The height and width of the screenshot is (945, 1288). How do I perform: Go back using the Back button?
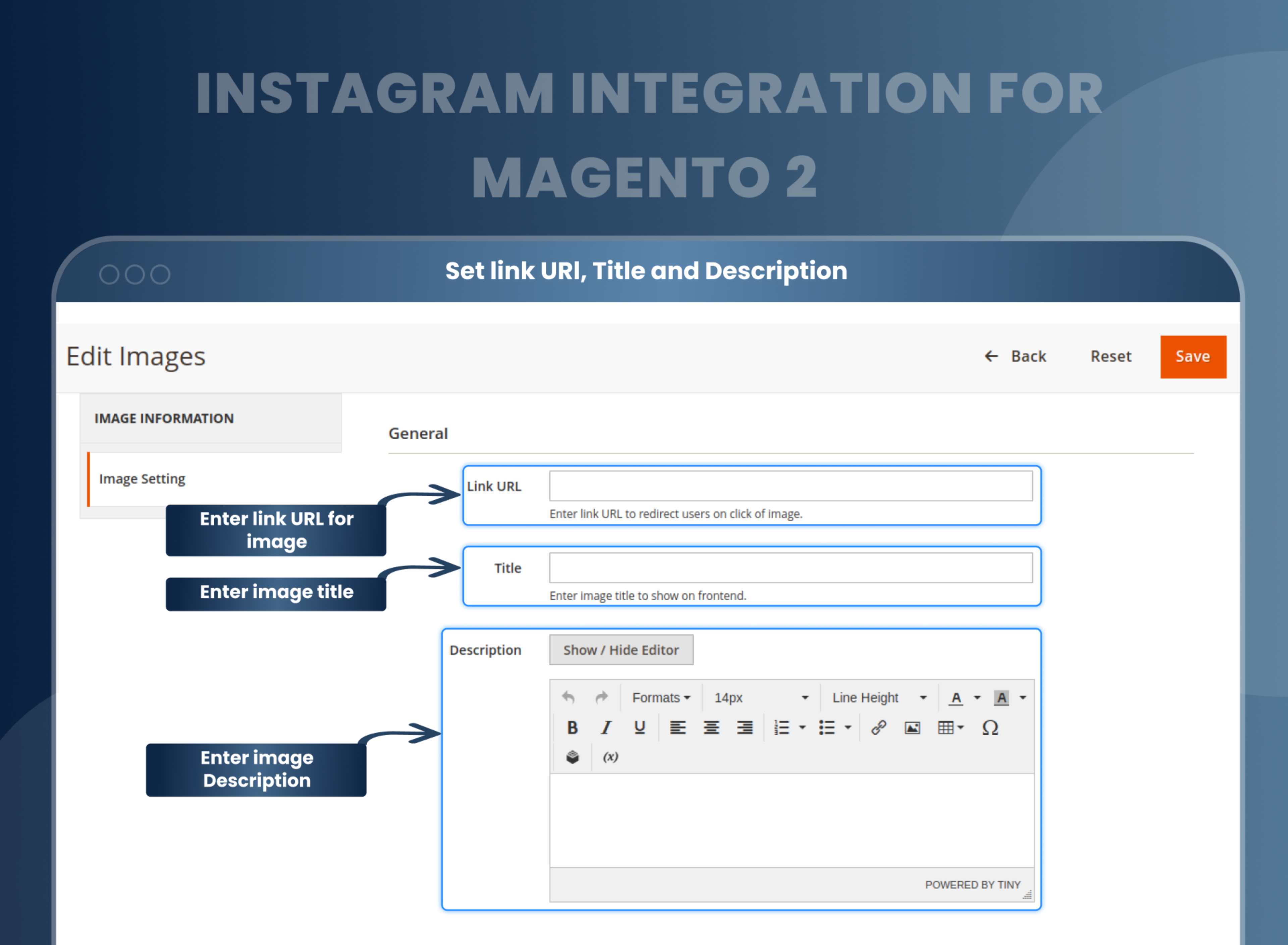point(1015,356)
